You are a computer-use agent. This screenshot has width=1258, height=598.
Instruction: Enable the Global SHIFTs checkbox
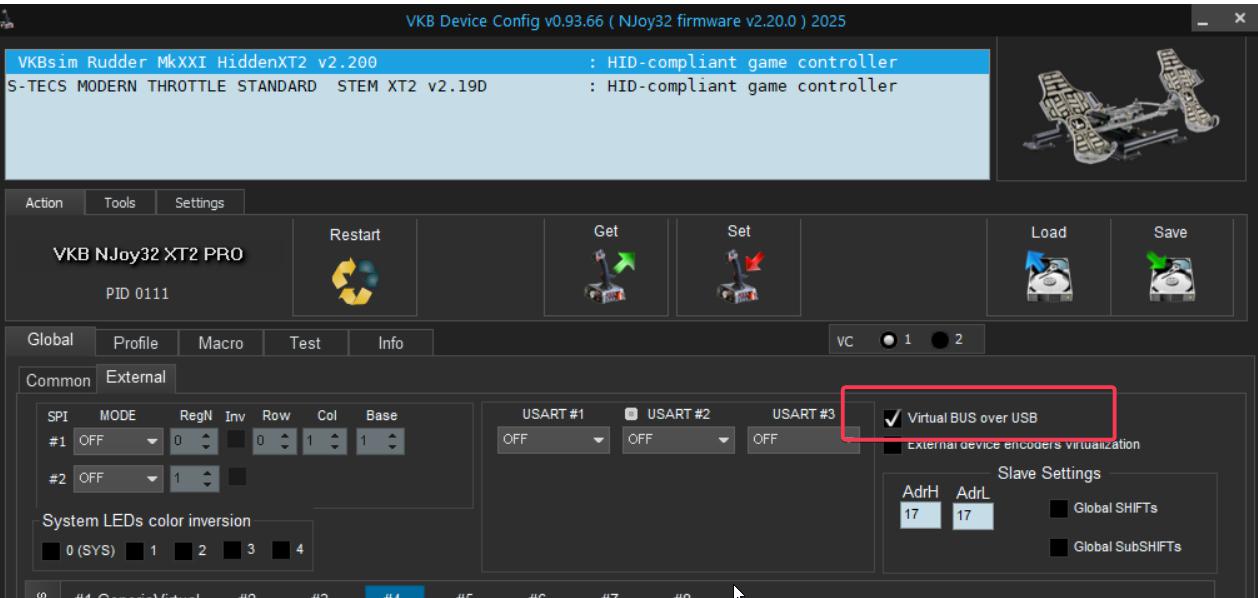(1057, 508)
